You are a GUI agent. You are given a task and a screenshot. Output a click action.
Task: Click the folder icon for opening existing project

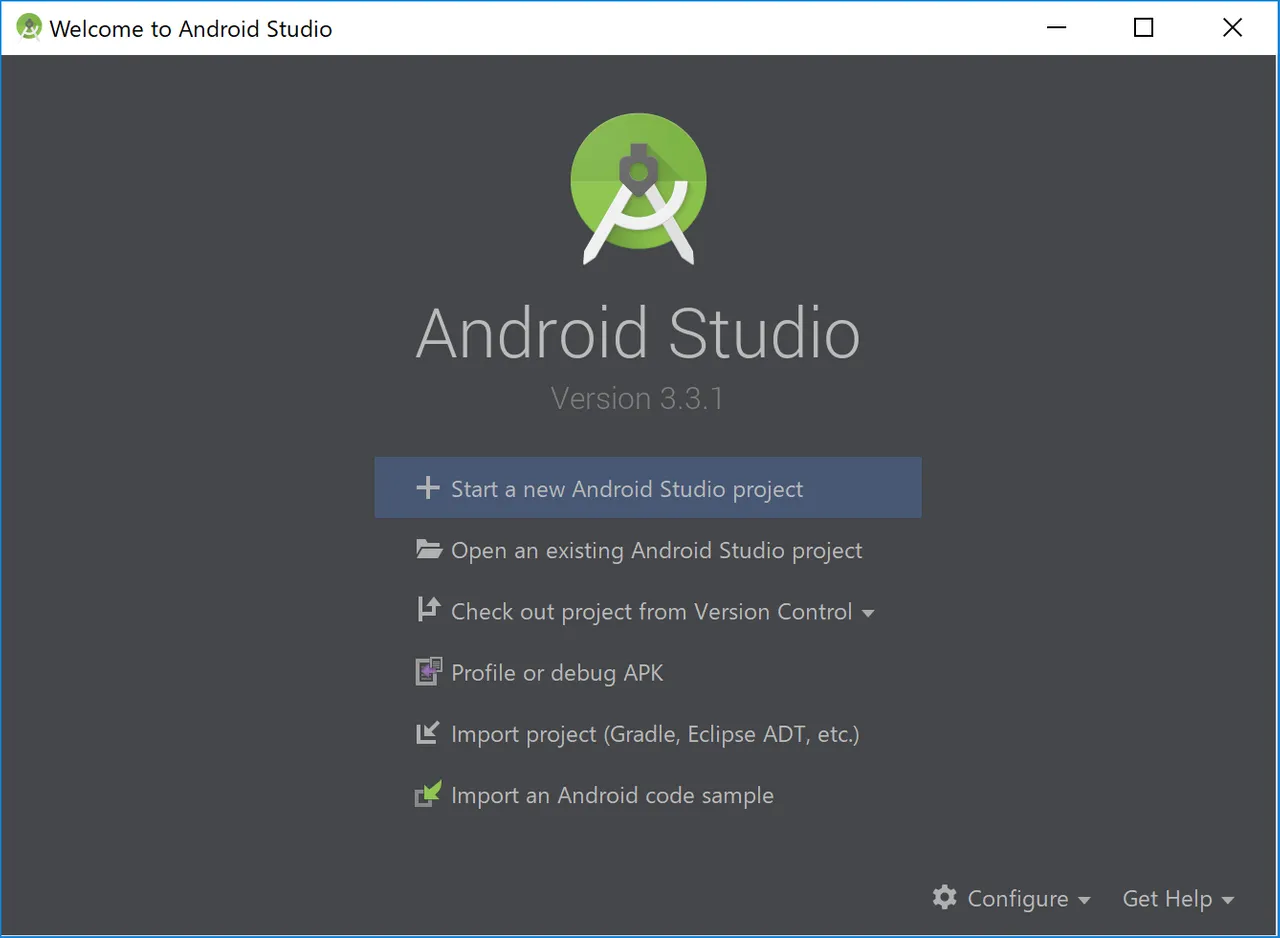(429, 549)
